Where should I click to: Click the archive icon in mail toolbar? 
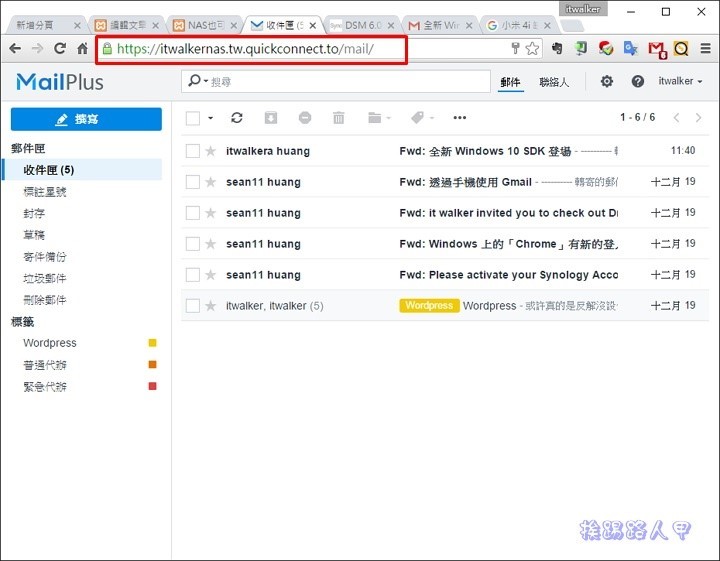click(x=271, y=118)
